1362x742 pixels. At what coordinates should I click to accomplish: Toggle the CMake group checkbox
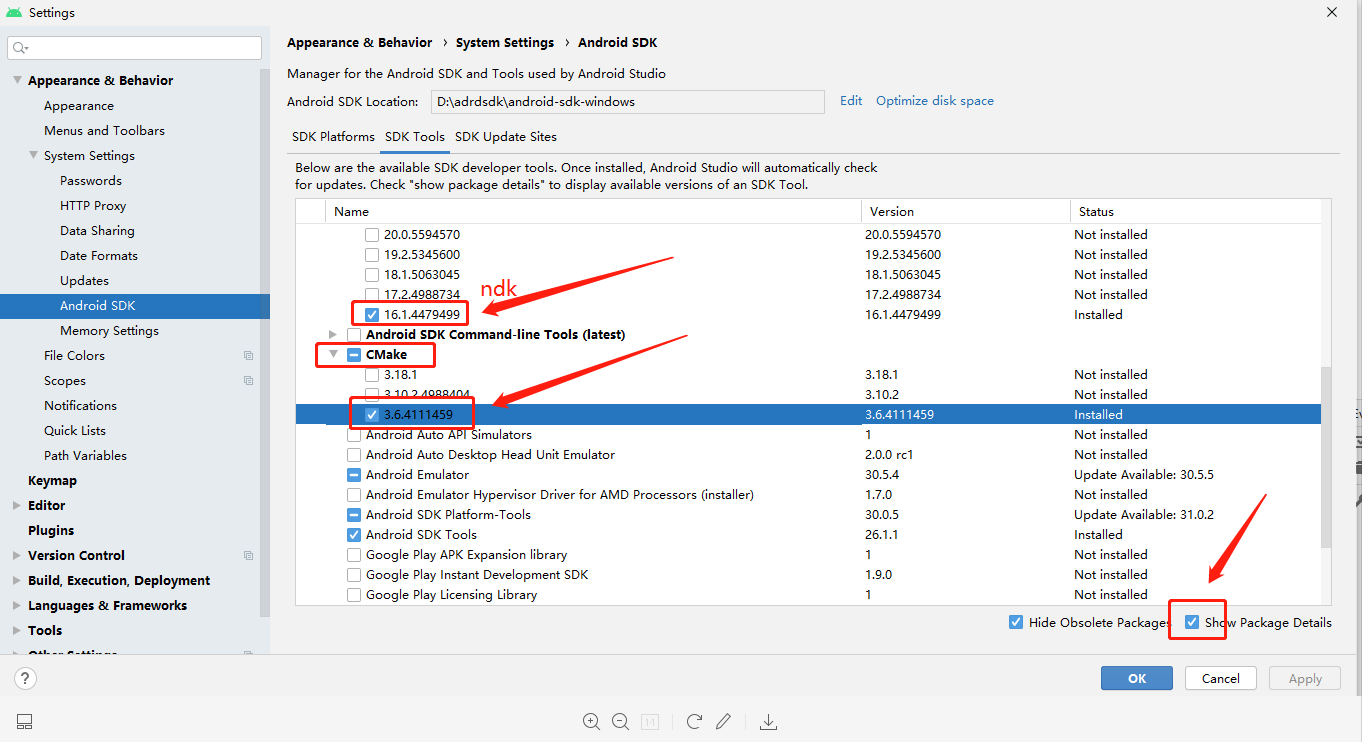tap(354, 355)
